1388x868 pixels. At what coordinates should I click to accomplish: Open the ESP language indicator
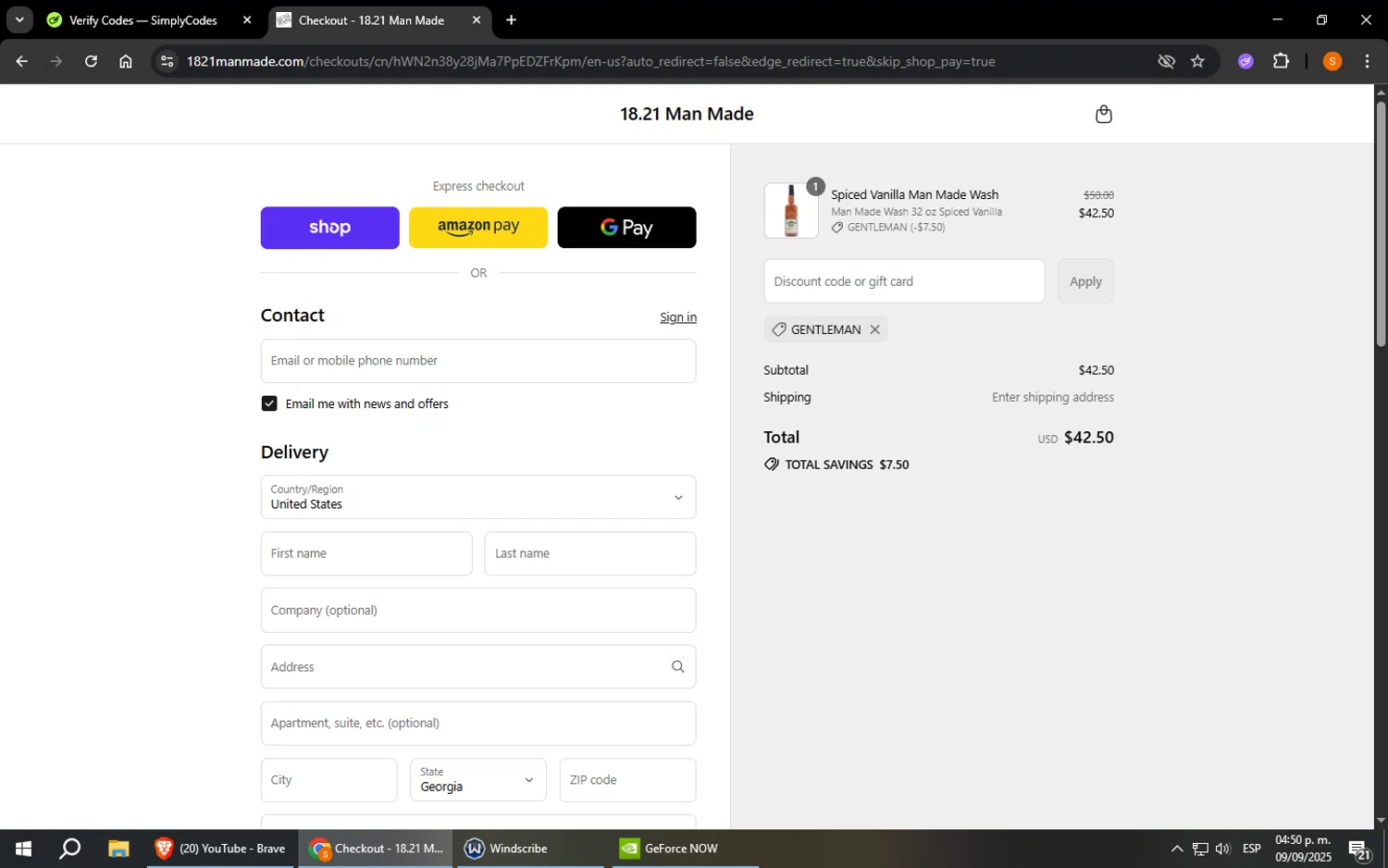click(x=1252, y=849)
